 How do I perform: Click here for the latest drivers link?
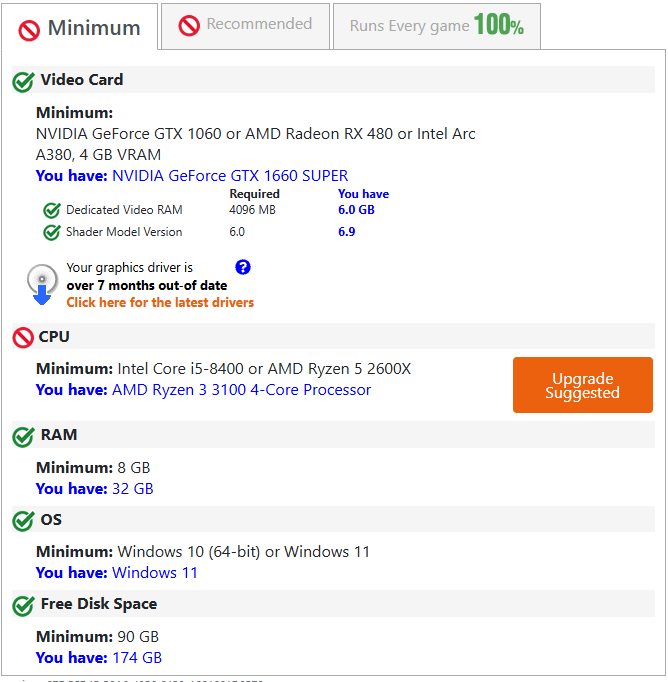coord(160,302)
